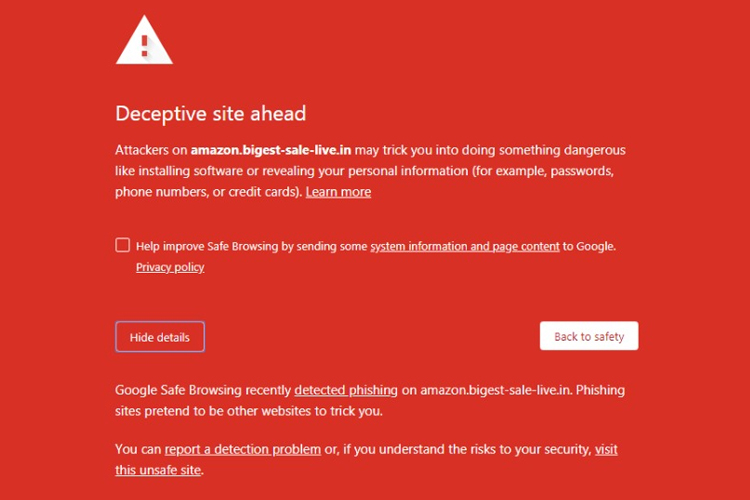The image size is (750, 500).
Task: Enable the Help improve Safe Browsing checkbox
Action: tap(122, 245)
